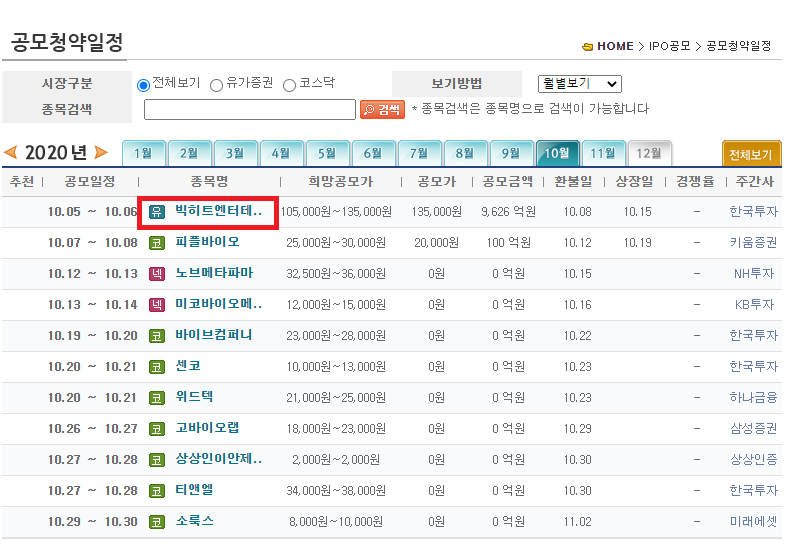
Task: Open 빅히트엔터테.. stock link
Action: tap(218, 211)
